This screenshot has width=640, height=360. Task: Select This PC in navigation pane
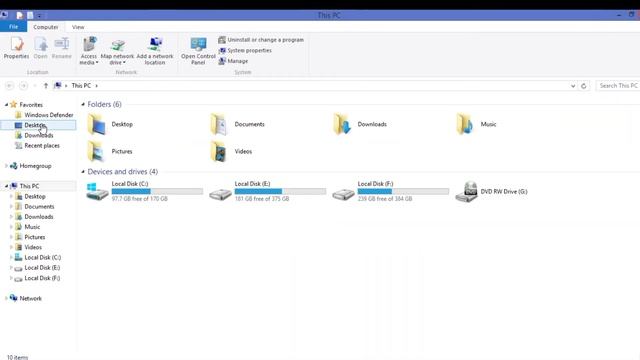(29, 186)
